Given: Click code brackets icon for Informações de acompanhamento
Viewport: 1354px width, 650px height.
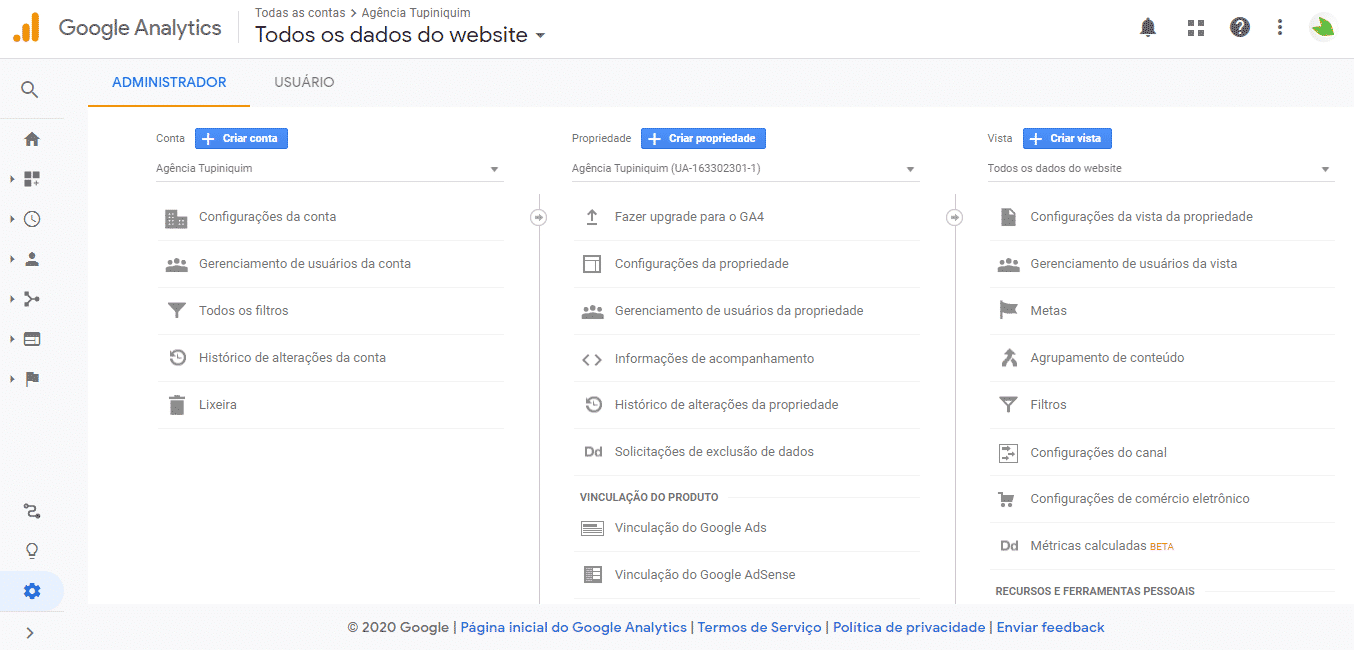Looking at the screenshot, I should (x=592, y=359).
